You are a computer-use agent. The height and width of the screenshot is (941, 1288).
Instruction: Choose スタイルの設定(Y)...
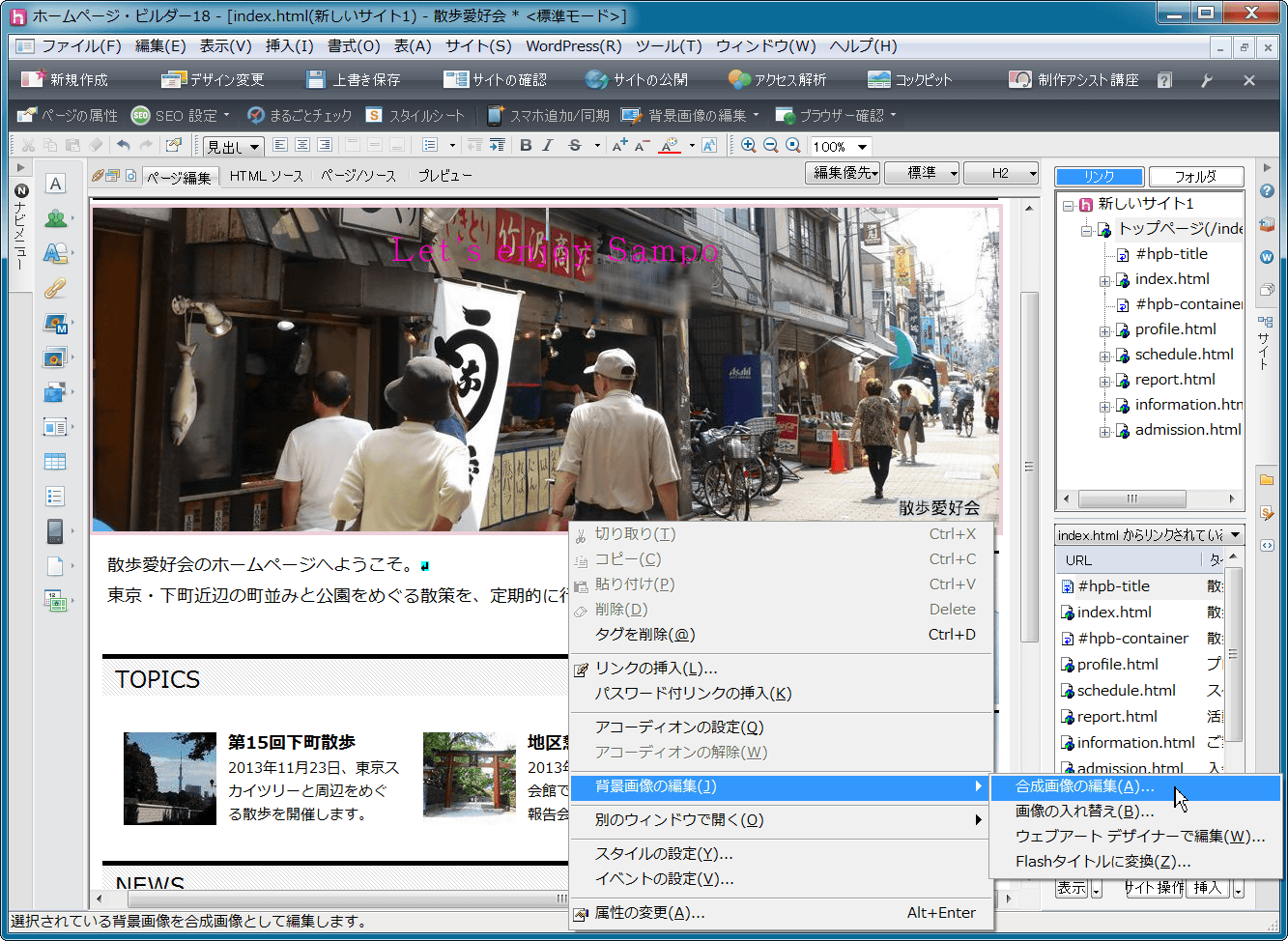coord(781,854)
